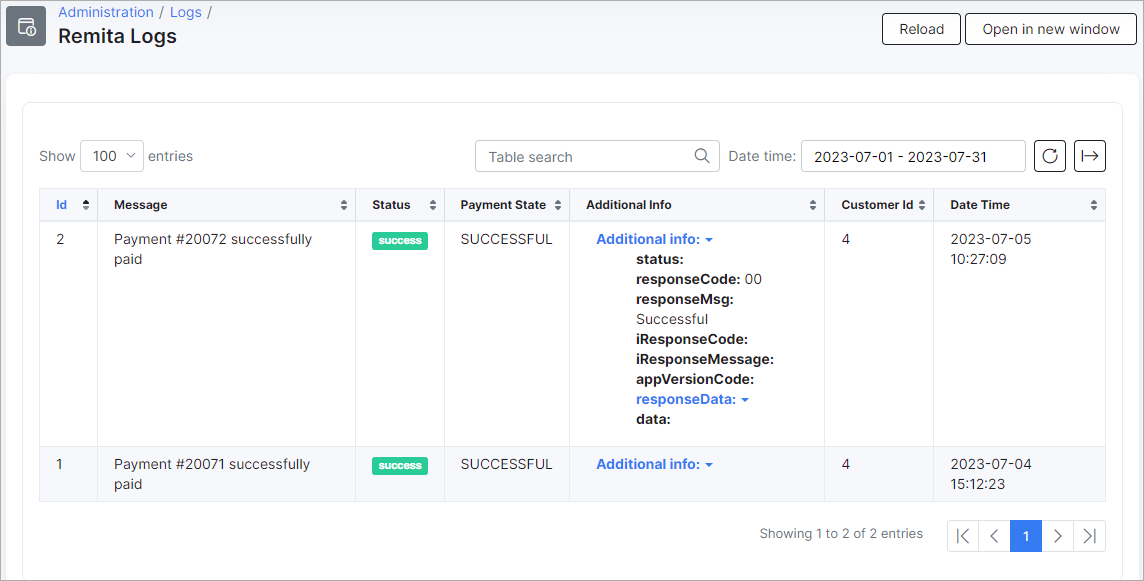This screenshot has height=581, width=1144.
Task: Go to last page icon
Action: [x=1089, y=536]
